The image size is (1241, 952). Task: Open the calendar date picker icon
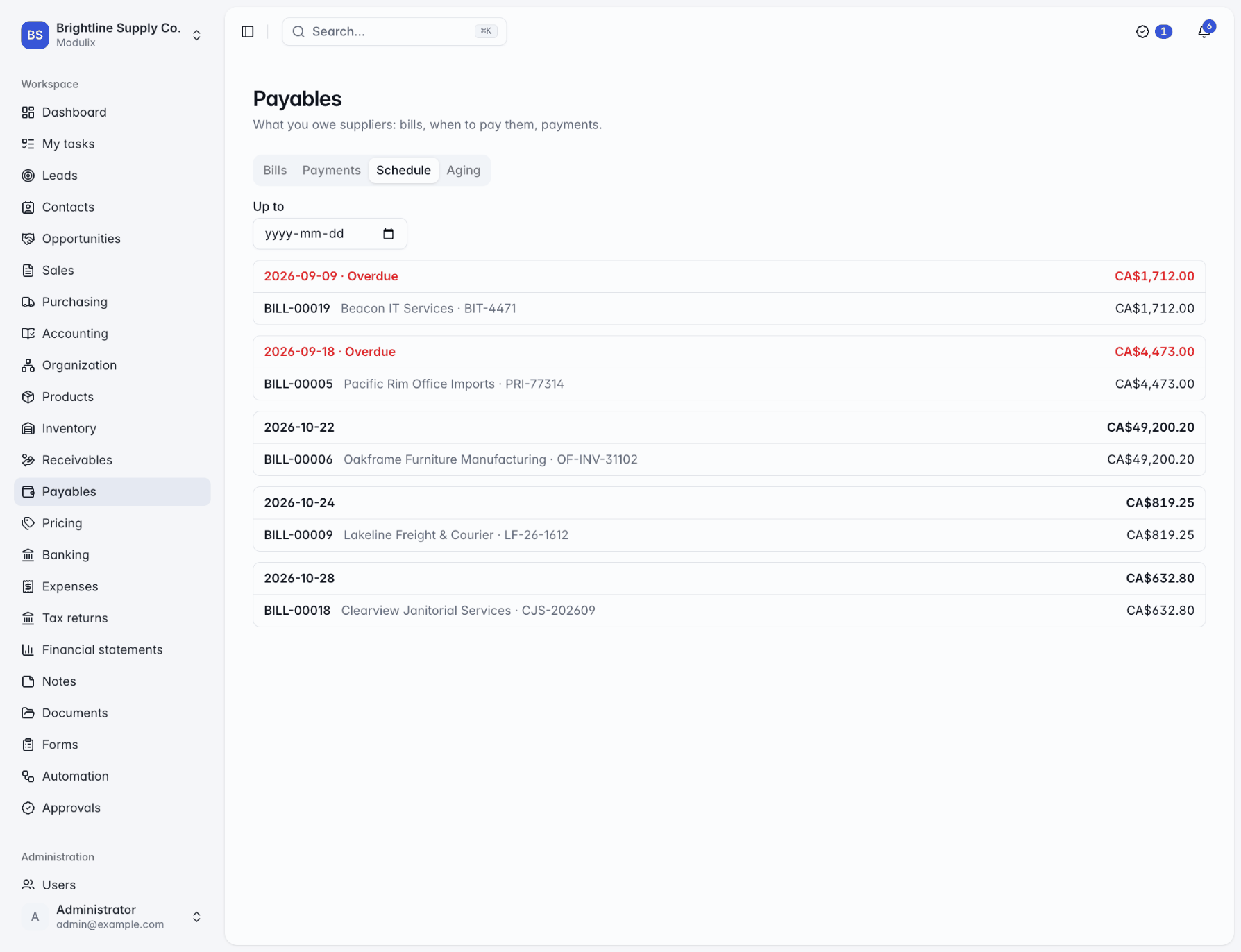coord(389,234)
